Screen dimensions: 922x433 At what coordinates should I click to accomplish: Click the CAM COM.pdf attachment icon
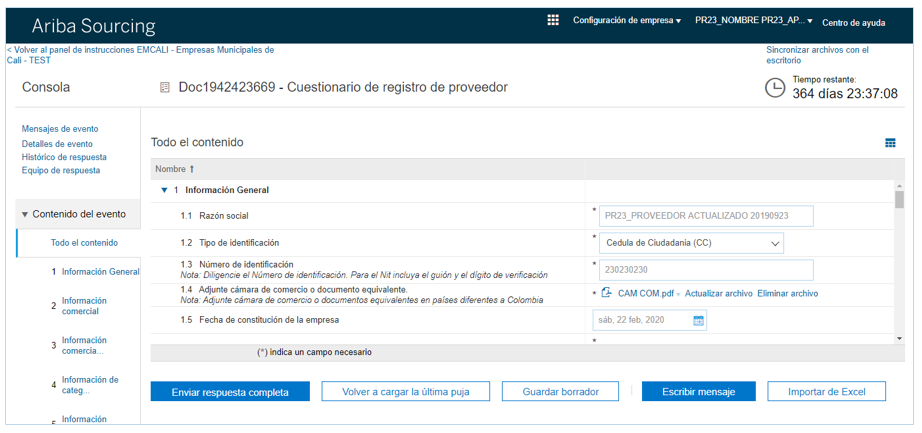pyautogui.click(x=606, y=293)
